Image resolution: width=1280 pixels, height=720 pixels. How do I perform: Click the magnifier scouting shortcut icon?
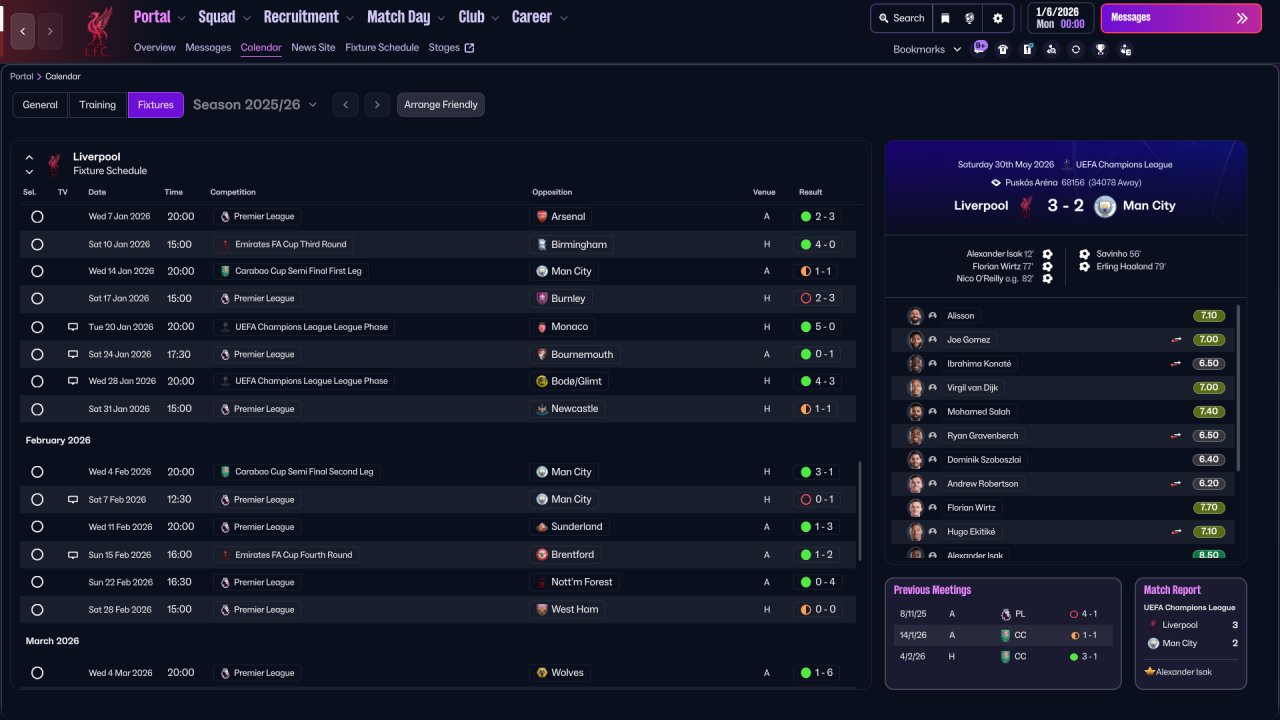(x=1051, y=49)
